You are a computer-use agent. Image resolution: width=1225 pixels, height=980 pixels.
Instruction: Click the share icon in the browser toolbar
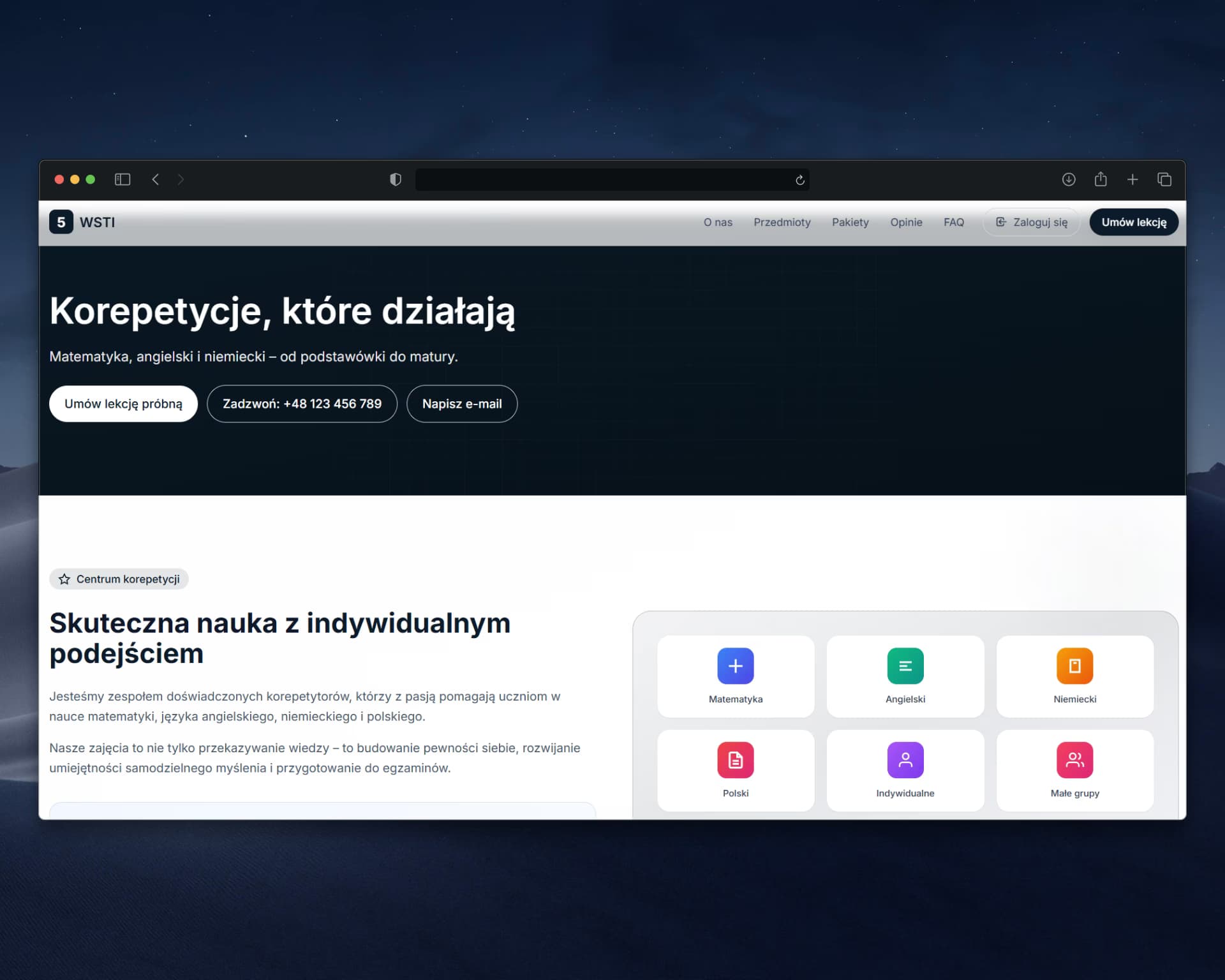pos(1100,179)
